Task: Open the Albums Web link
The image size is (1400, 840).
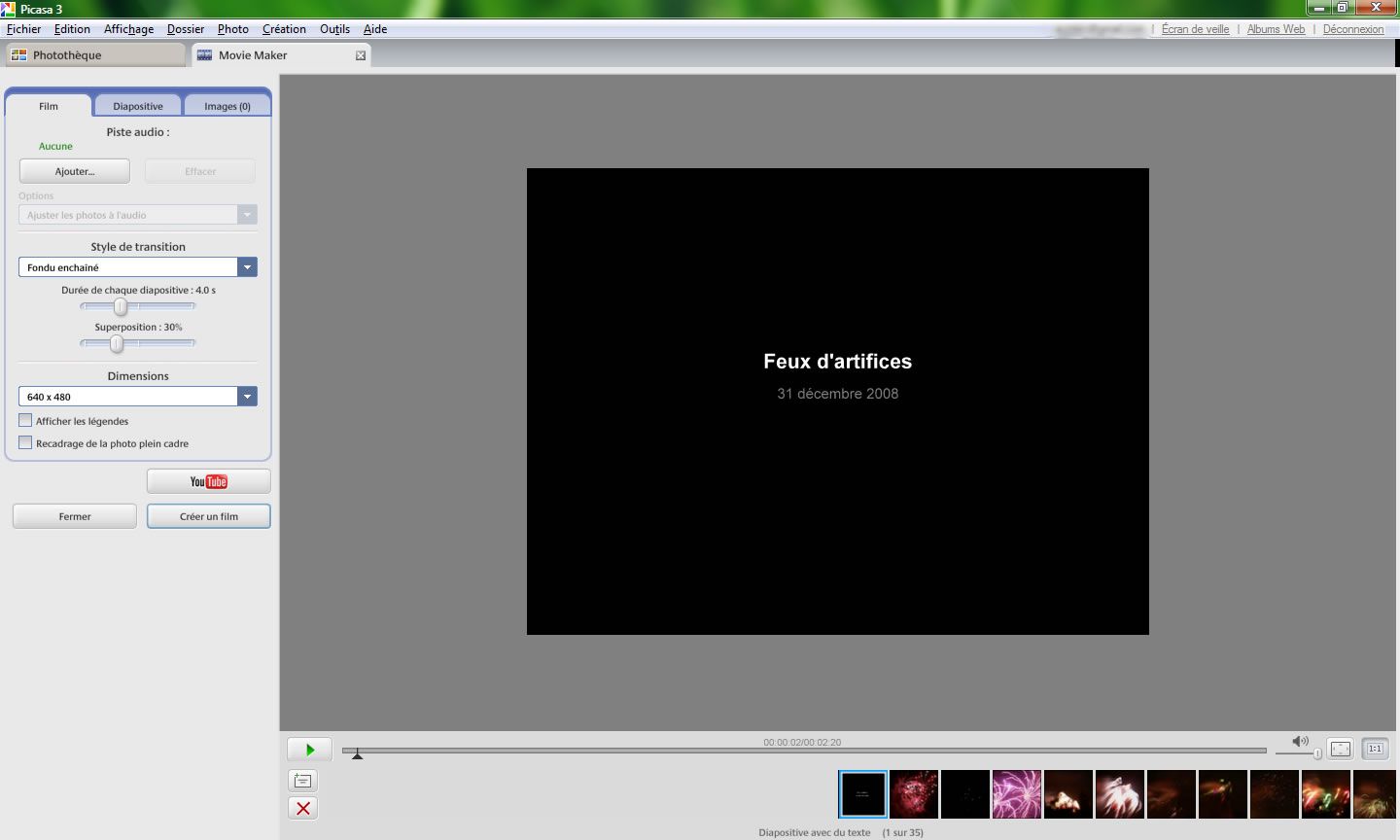Action: pos(1276,29)
